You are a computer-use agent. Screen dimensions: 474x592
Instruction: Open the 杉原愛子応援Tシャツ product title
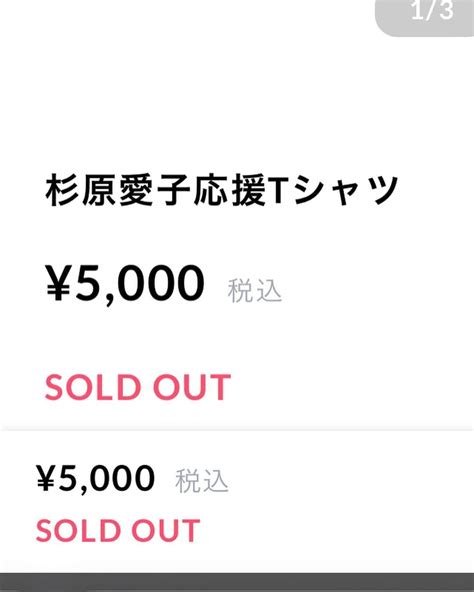tap(222, 190)
